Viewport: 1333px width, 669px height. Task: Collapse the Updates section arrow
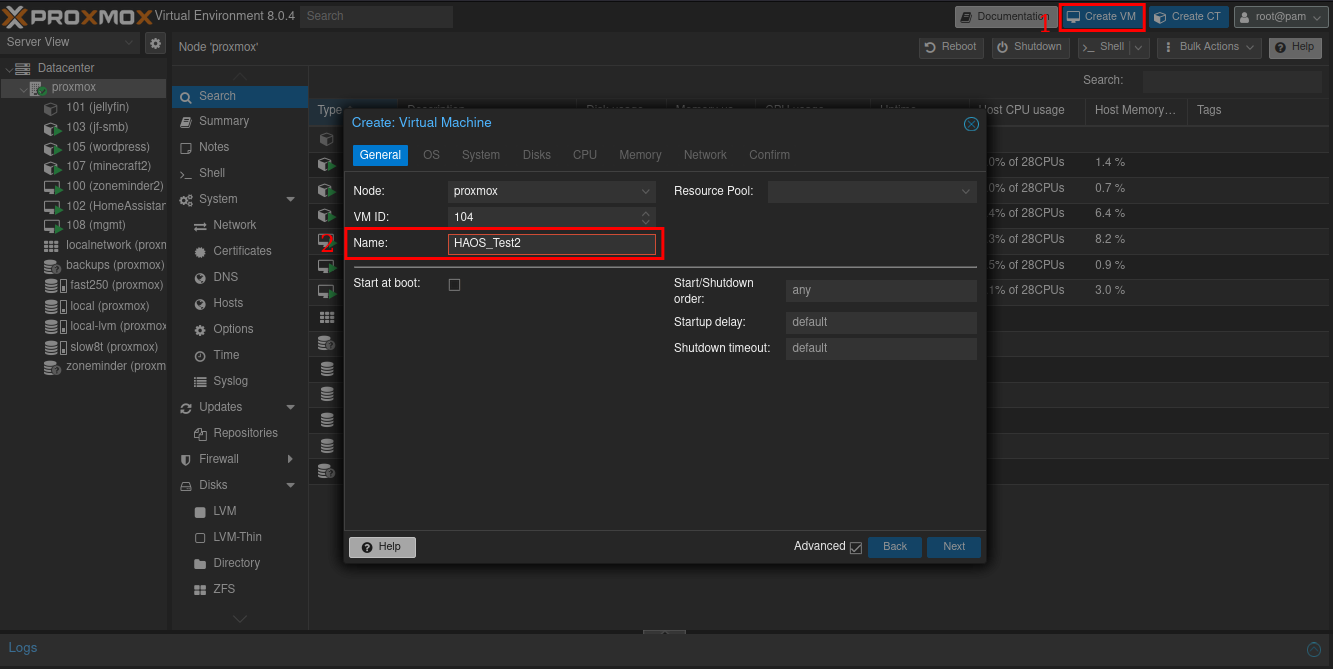click(291, 407)
